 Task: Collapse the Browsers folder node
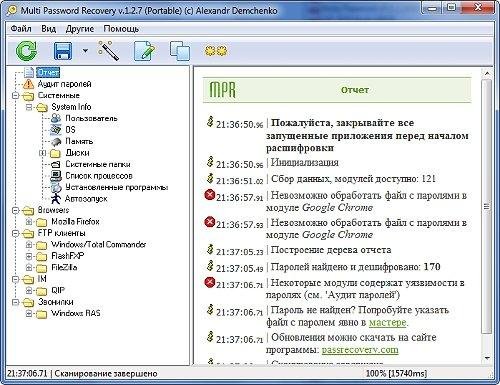[x=15, y=210]
